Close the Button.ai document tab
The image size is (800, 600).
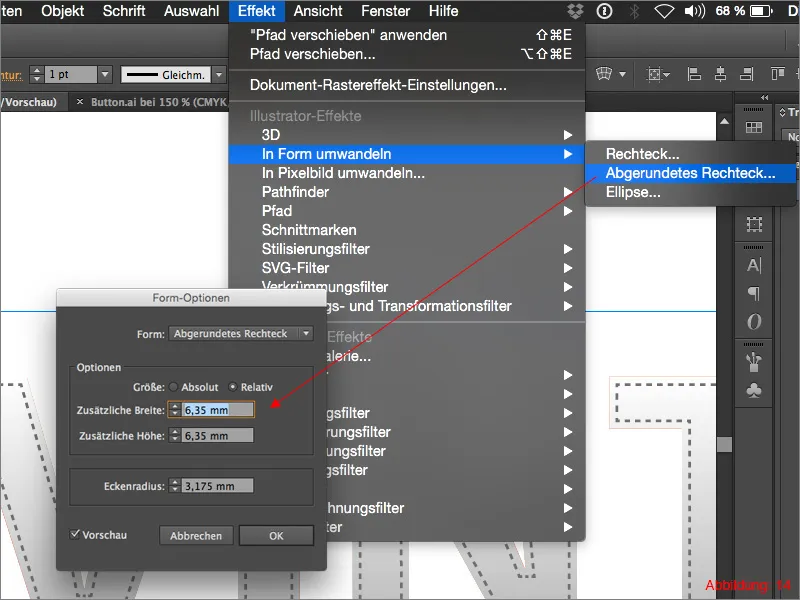(x=80, y=102)
